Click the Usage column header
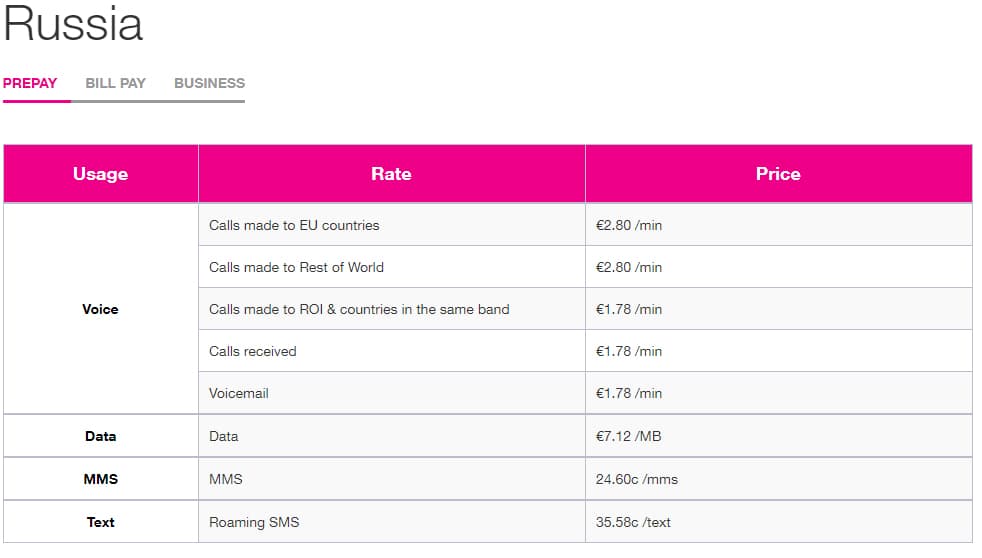 click(100, 174)
